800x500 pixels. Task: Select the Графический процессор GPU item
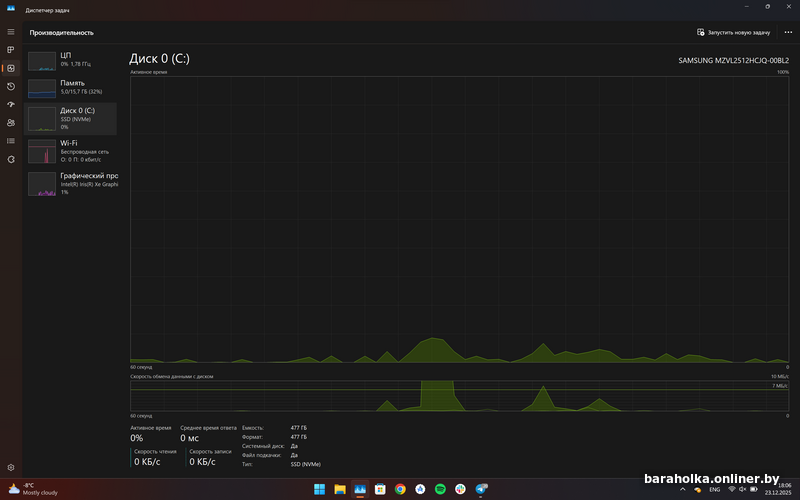[x=71, y=183]
